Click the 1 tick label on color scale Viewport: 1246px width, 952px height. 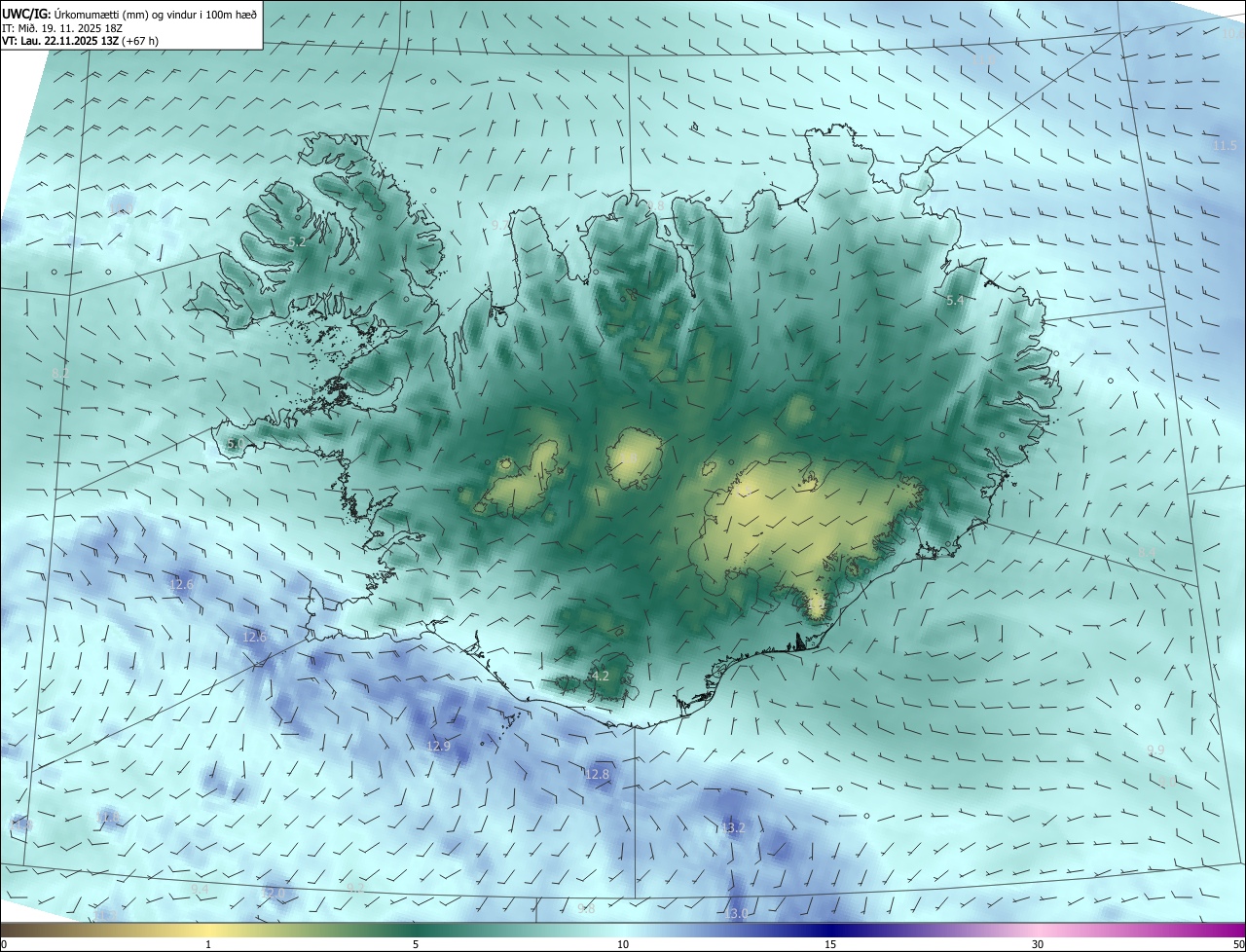(x=208, y=945)
